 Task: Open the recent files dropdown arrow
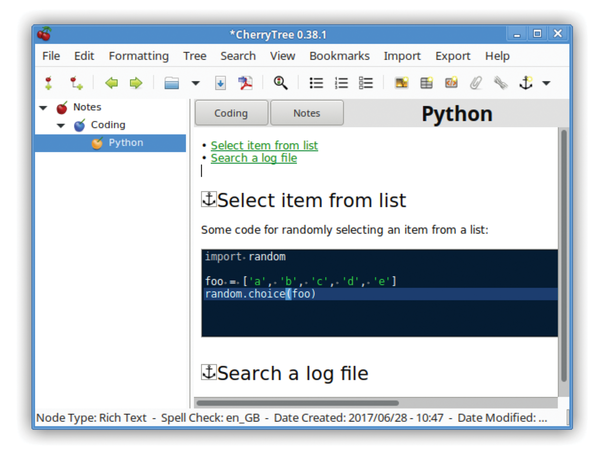(196, 83)
